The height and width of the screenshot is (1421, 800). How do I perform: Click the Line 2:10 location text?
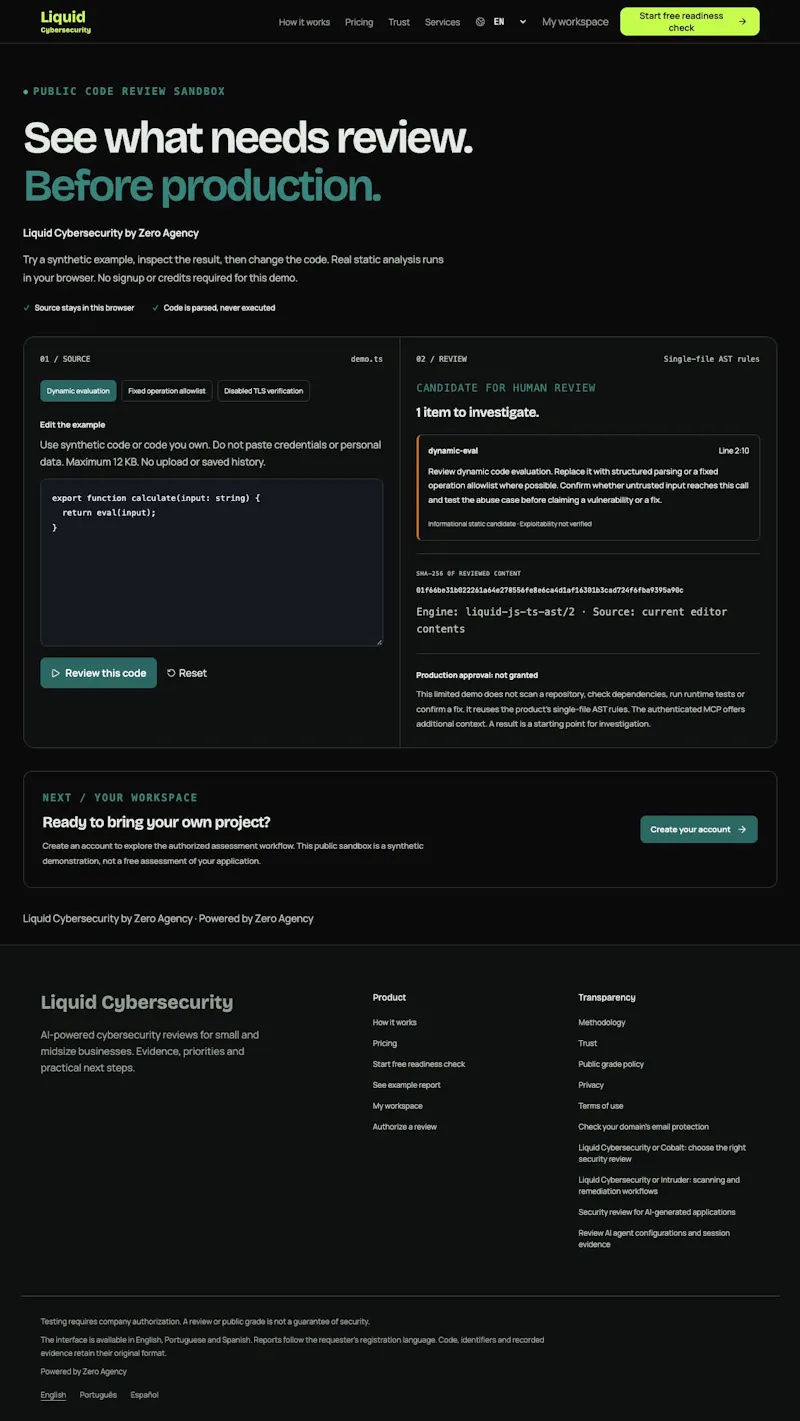(x=734, y=451)
